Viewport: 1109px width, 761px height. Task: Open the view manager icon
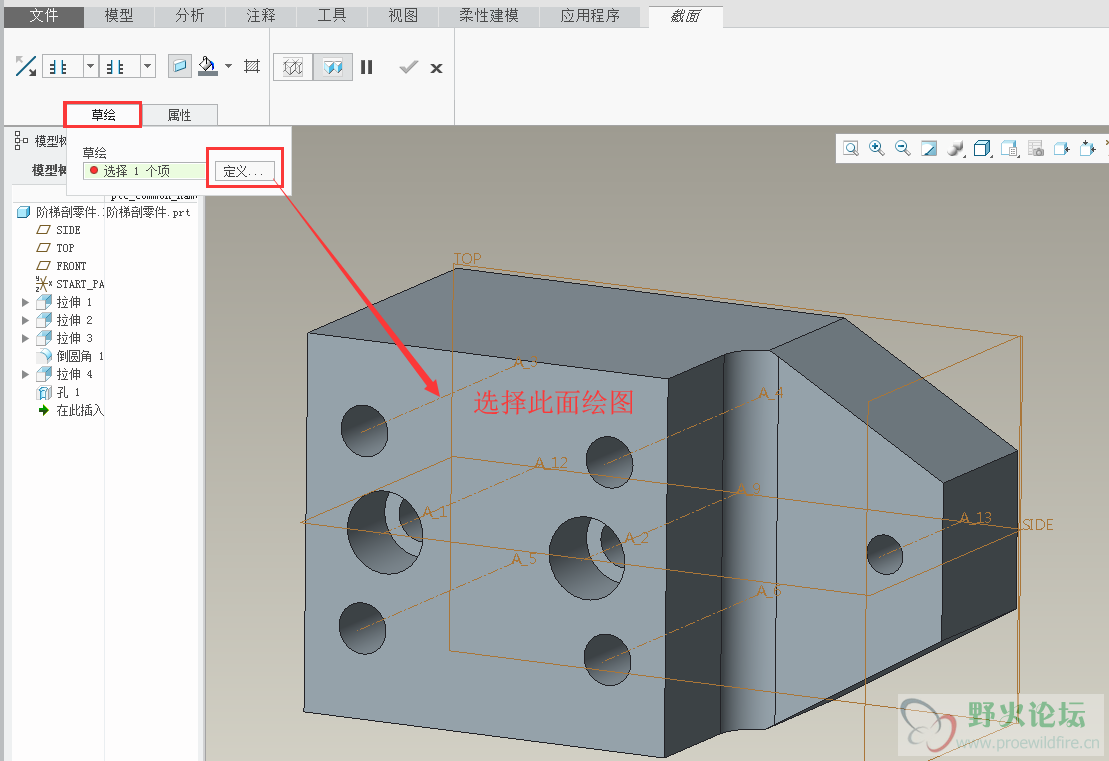tap(1009, 149)
